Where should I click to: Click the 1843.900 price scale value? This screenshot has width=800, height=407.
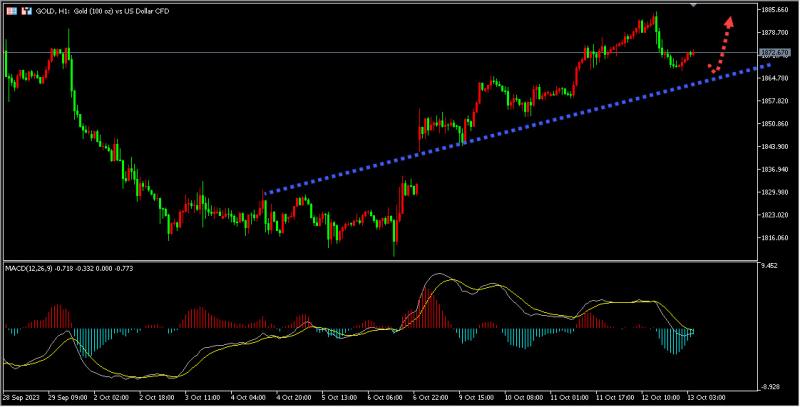pos(776,146)
